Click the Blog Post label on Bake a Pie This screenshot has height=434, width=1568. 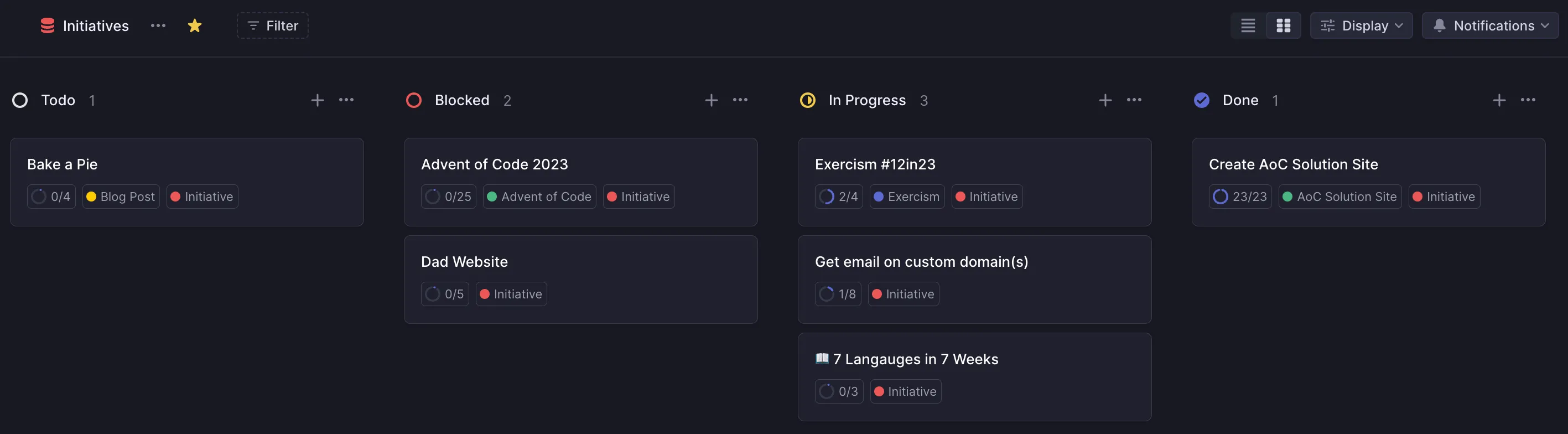(x=121, y=197)
